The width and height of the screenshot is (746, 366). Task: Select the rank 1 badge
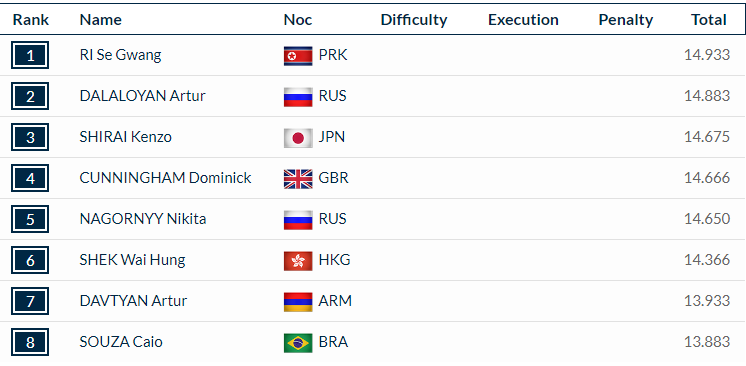(x=30, y=56)
